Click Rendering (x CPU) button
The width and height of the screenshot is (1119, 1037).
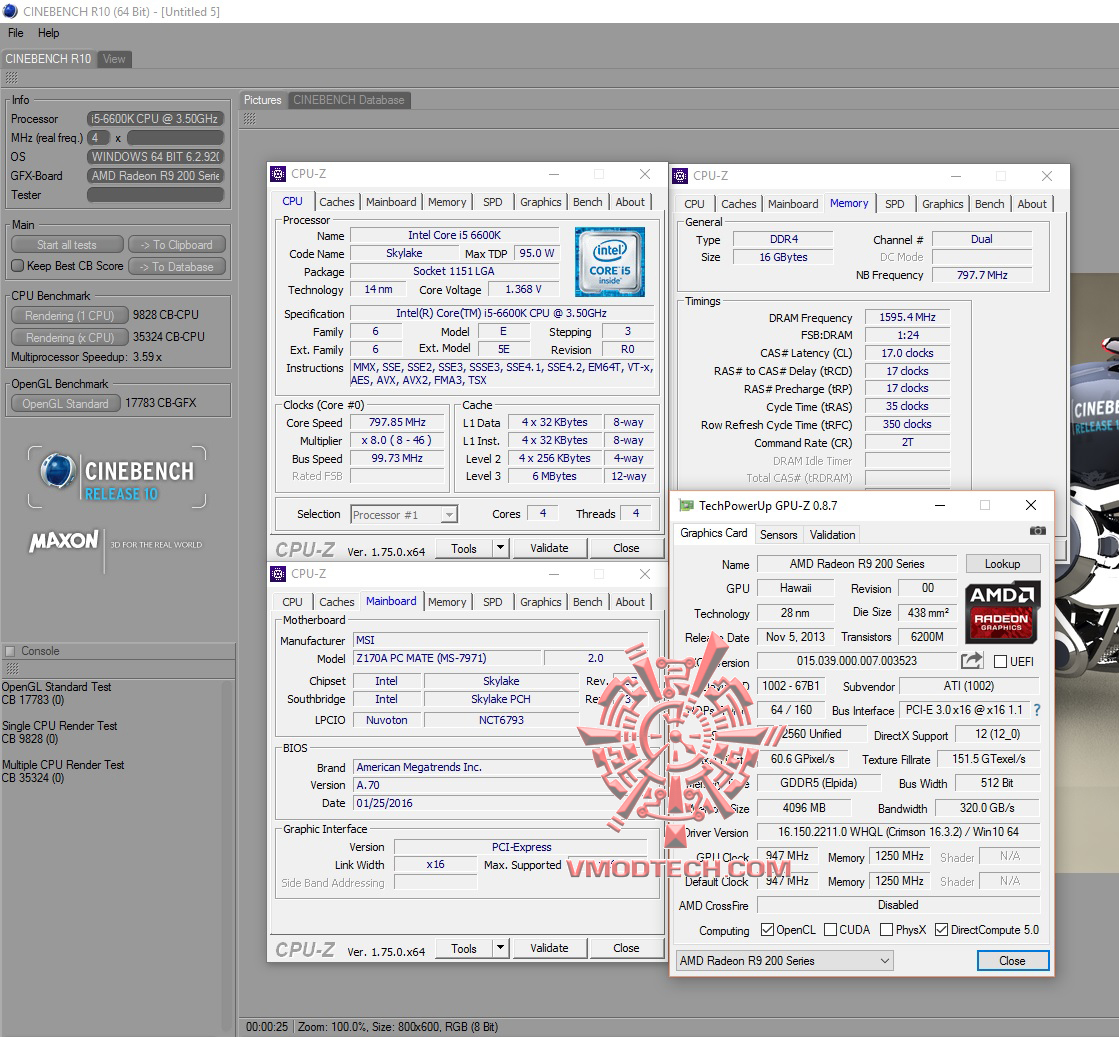(69, 337)
